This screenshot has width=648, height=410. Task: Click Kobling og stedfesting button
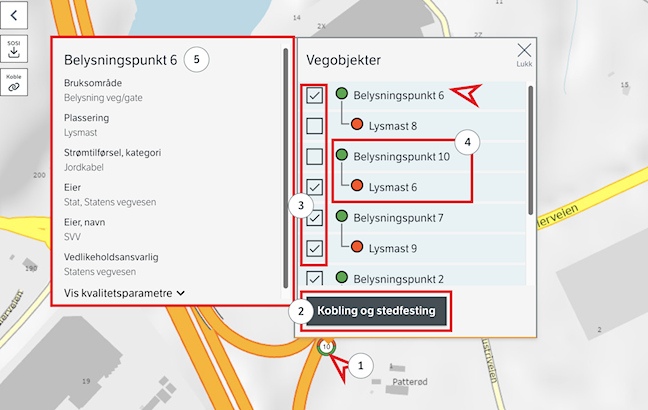point(376,311)
